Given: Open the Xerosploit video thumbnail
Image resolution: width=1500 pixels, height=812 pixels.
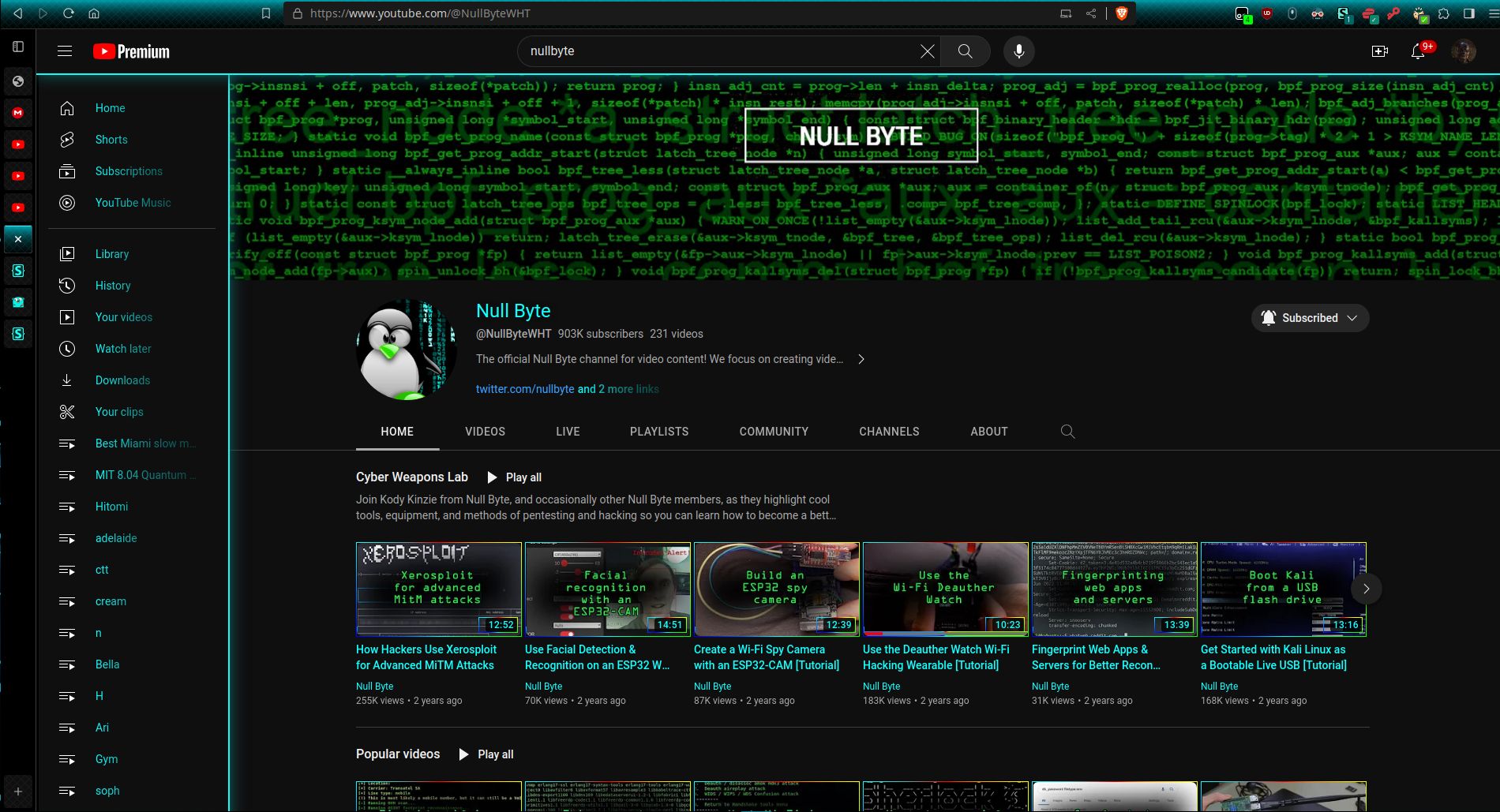Looking at the screenshot, I should pyautogui.click(x=439, y=589).
